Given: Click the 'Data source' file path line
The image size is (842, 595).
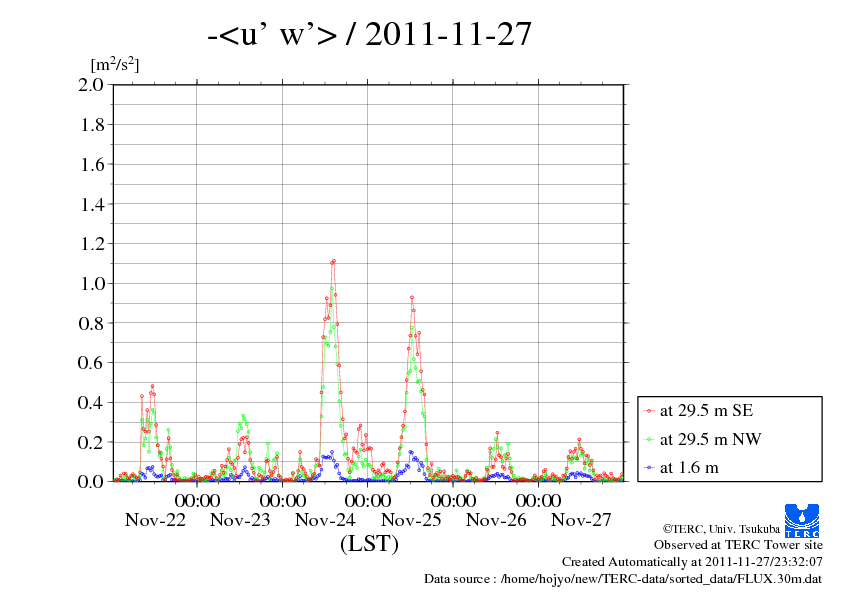Looking at the screenshot, I should [x=623, y=579].
